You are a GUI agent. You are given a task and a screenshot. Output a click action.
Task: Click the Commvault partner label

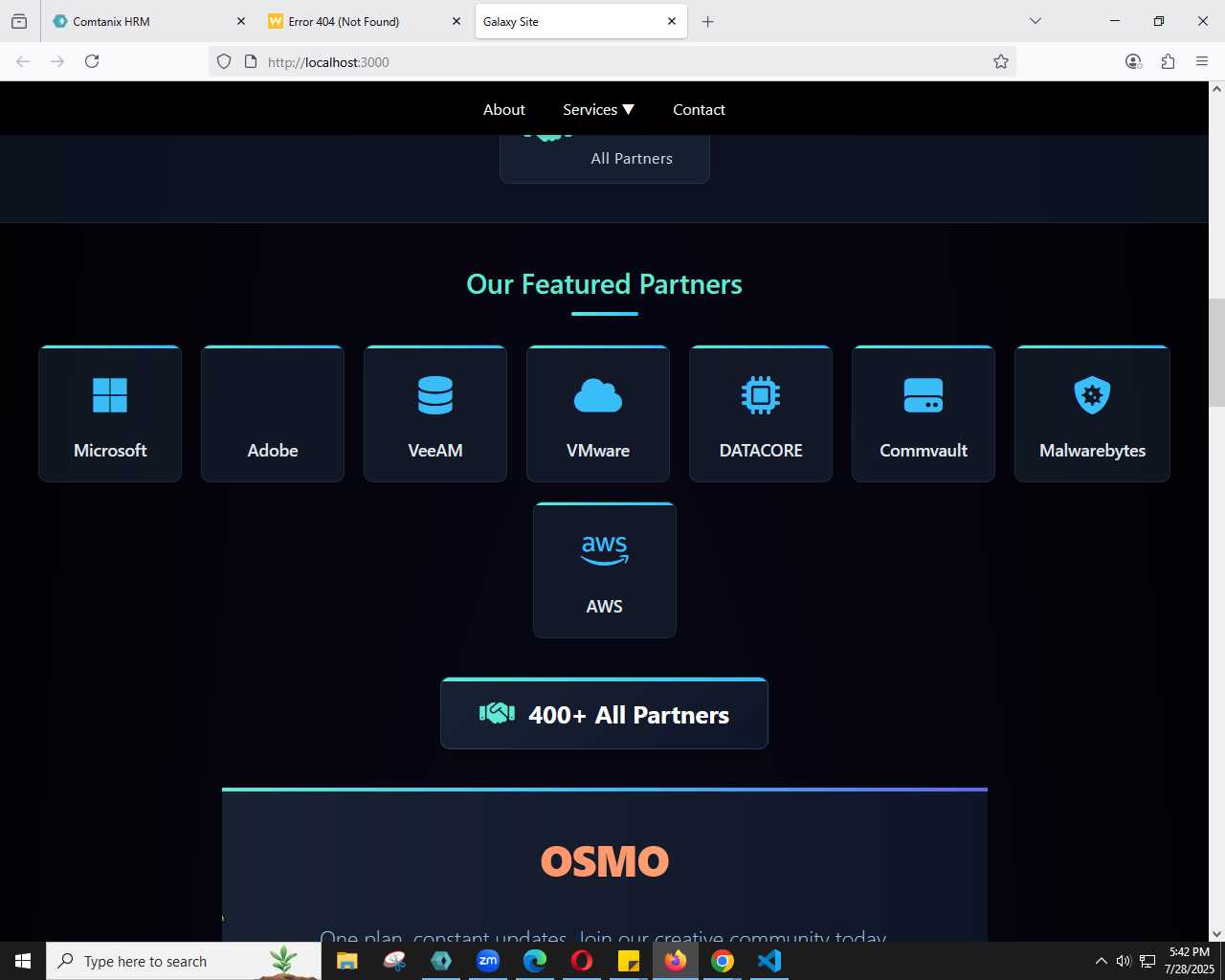pos(924,450)
